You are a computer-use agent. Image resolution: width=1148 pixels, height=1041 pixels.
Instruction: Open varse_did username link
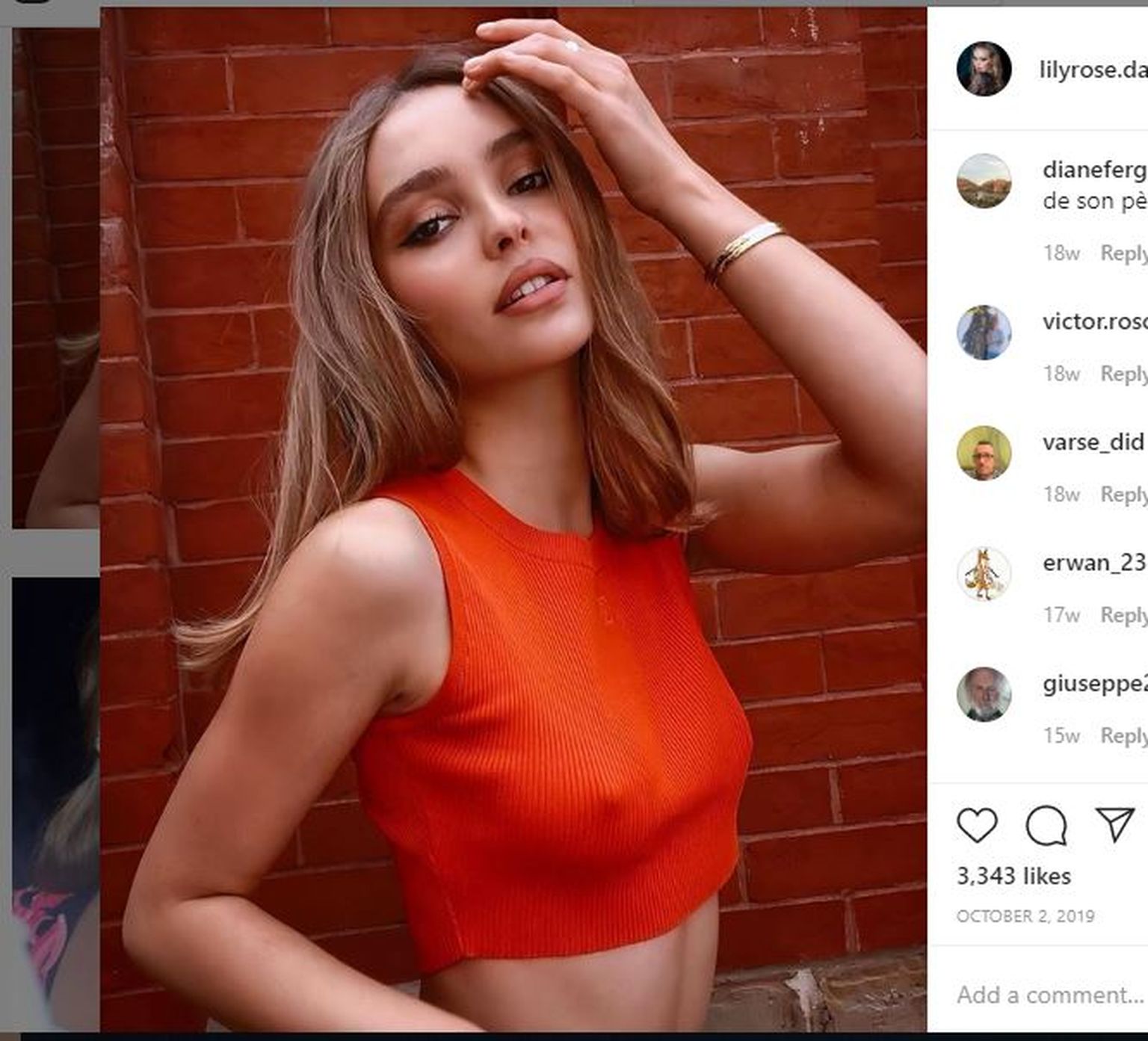(1093, 442)
